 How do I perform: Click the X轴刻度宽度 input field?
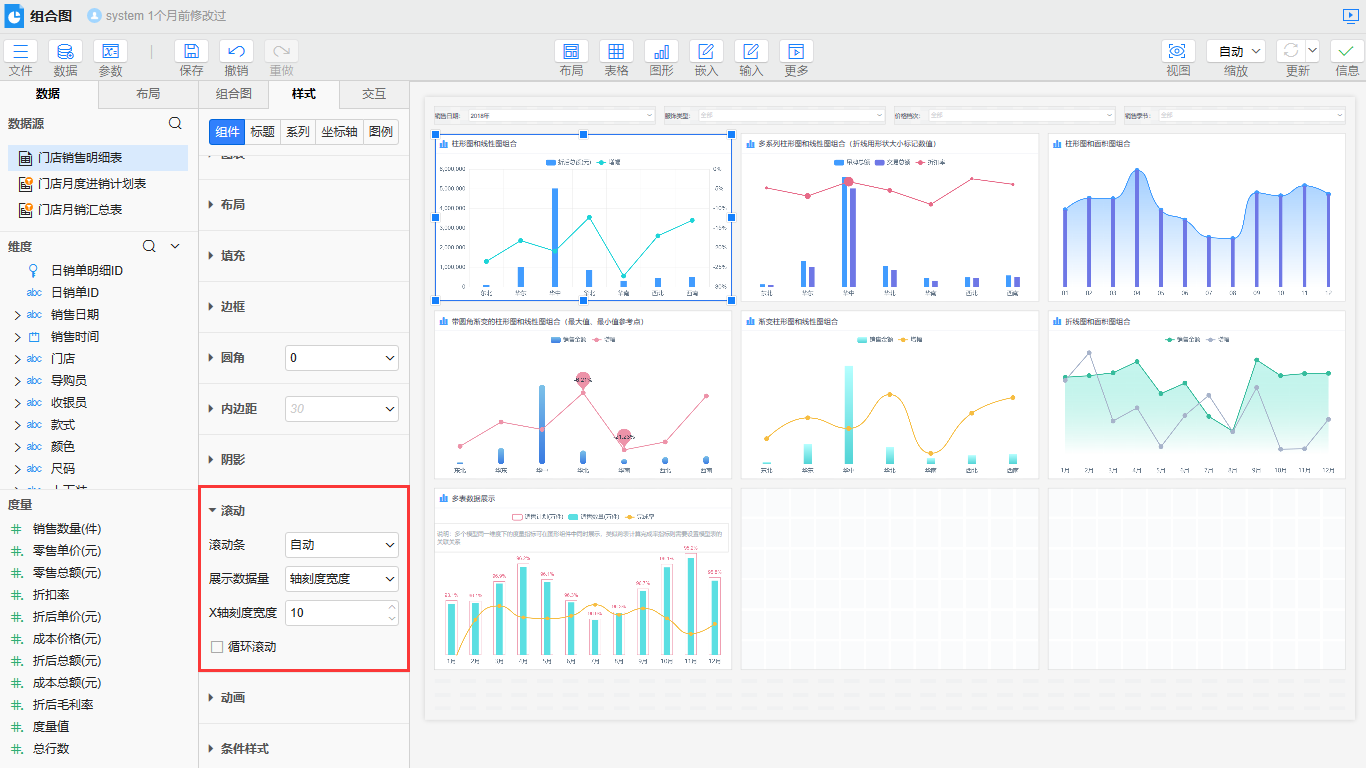[x=335, y=613]
